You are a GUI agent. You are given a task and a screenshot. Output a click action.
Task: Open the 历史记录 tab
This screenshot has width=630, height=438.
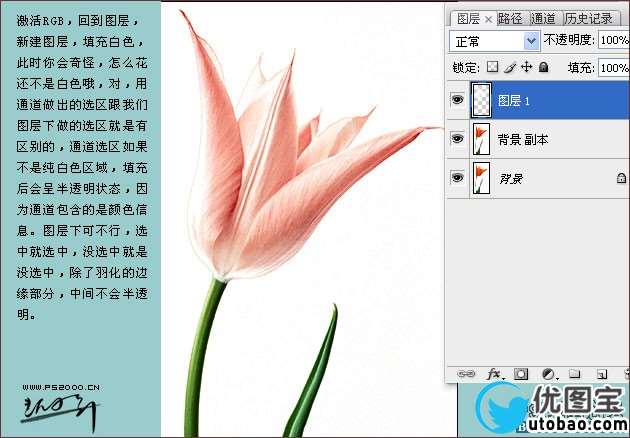coord(589,18)
